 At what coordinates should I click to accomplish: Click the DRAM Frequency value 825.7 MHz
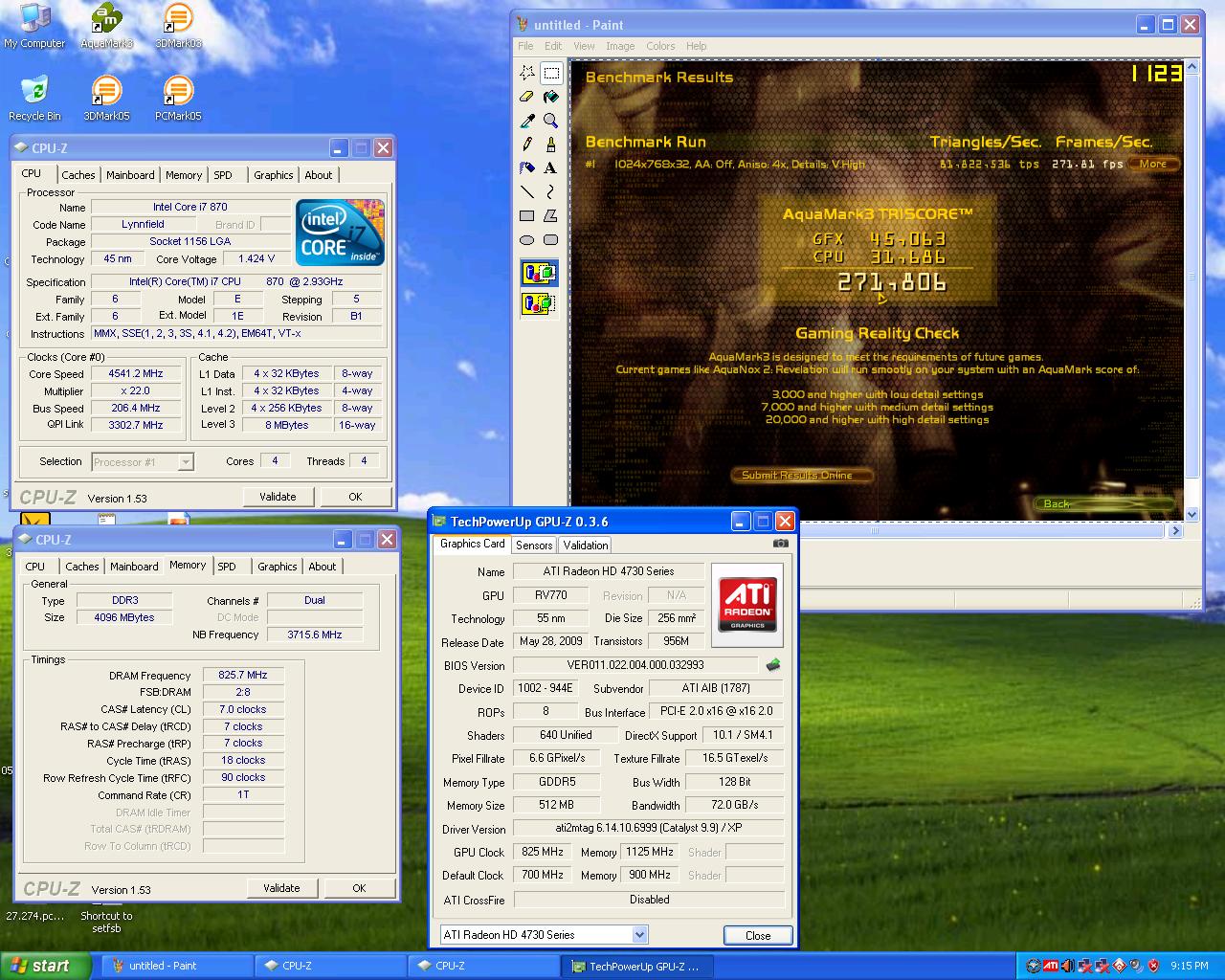[243, 676]
